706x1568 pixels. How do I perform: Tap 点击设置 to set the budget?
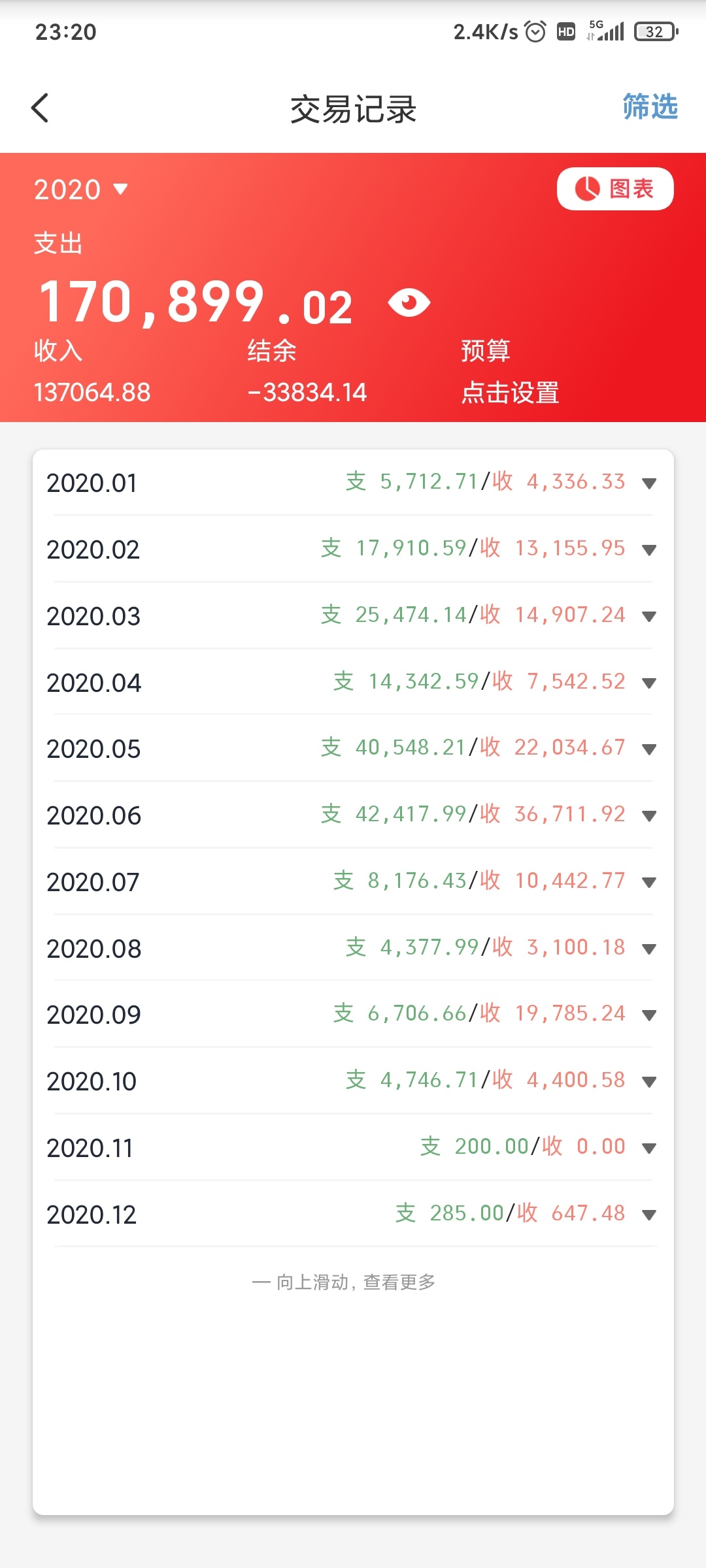coord(510,393)
